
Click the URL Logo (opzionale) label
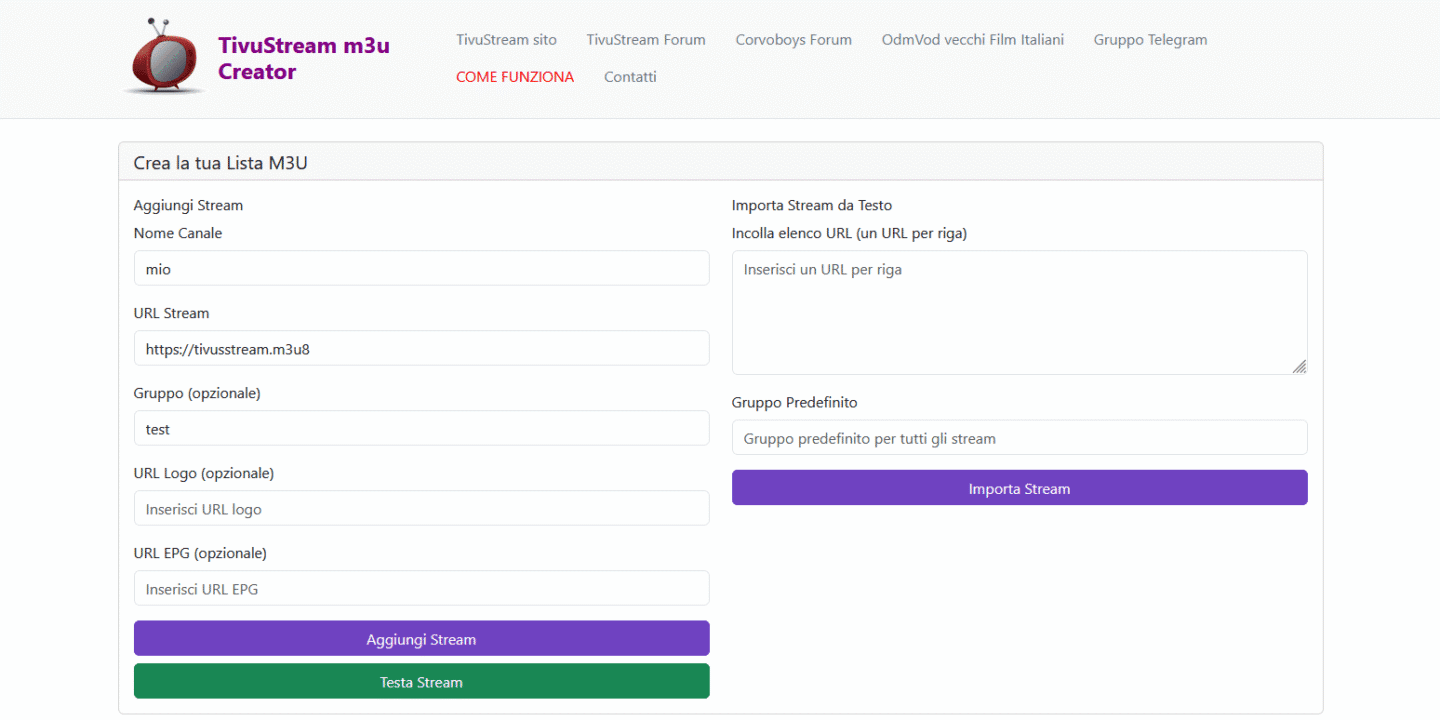204,473
